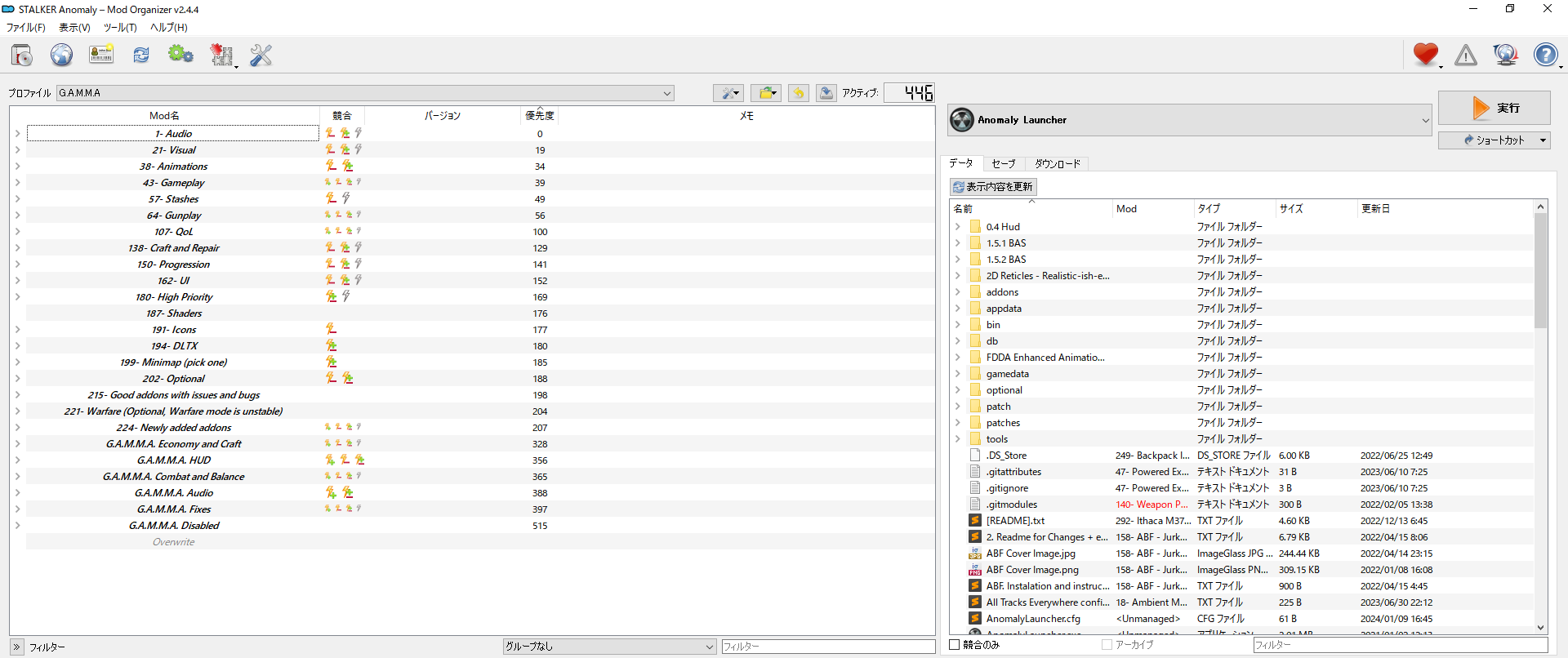Open the ファイル(F) menu
This screenshot has width=1568, height=658.
pos(26,28)
